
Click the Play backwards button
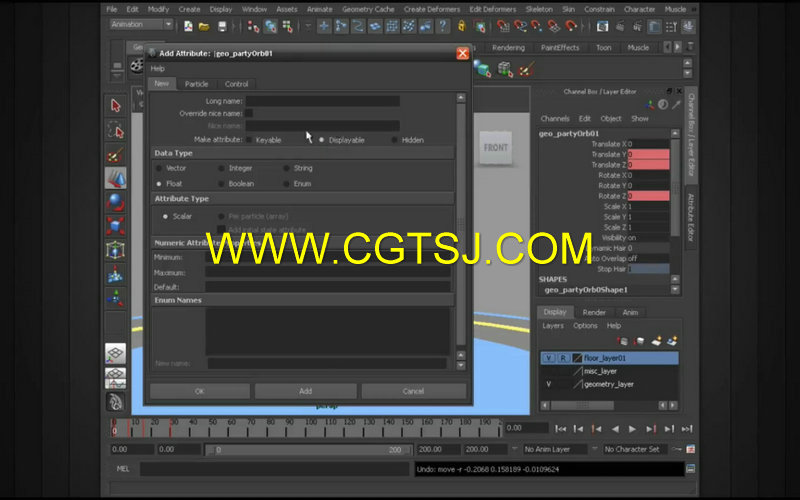point(615,429)
